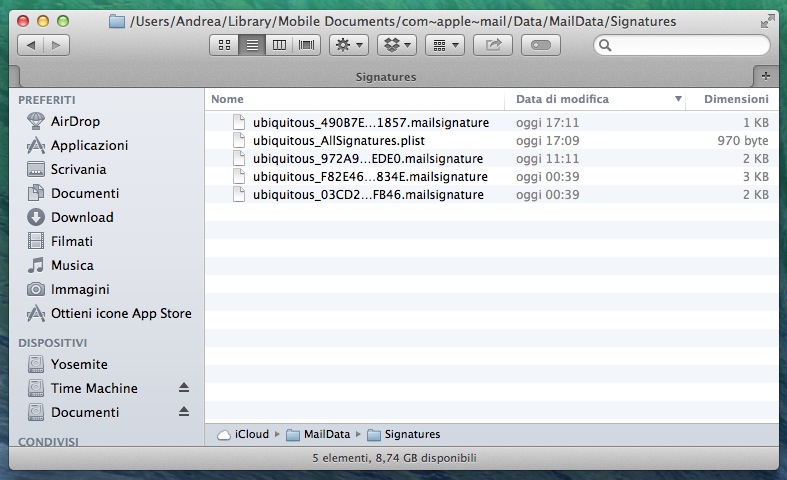This screenshot has height=480, width=787.
Task: Click the file icon of 490B7E mailsignature
Action: (239, 123)
